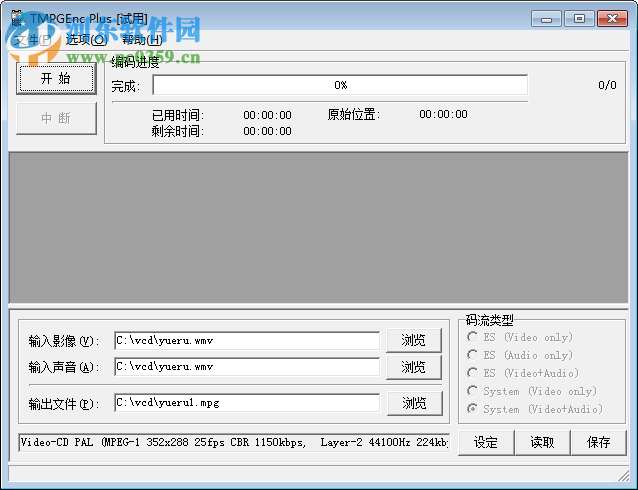This screenshot has width=638, height=490.
Task: Select ES (Video+Audio) stream type
Action: pyautogui.click(x=523, y=373)
